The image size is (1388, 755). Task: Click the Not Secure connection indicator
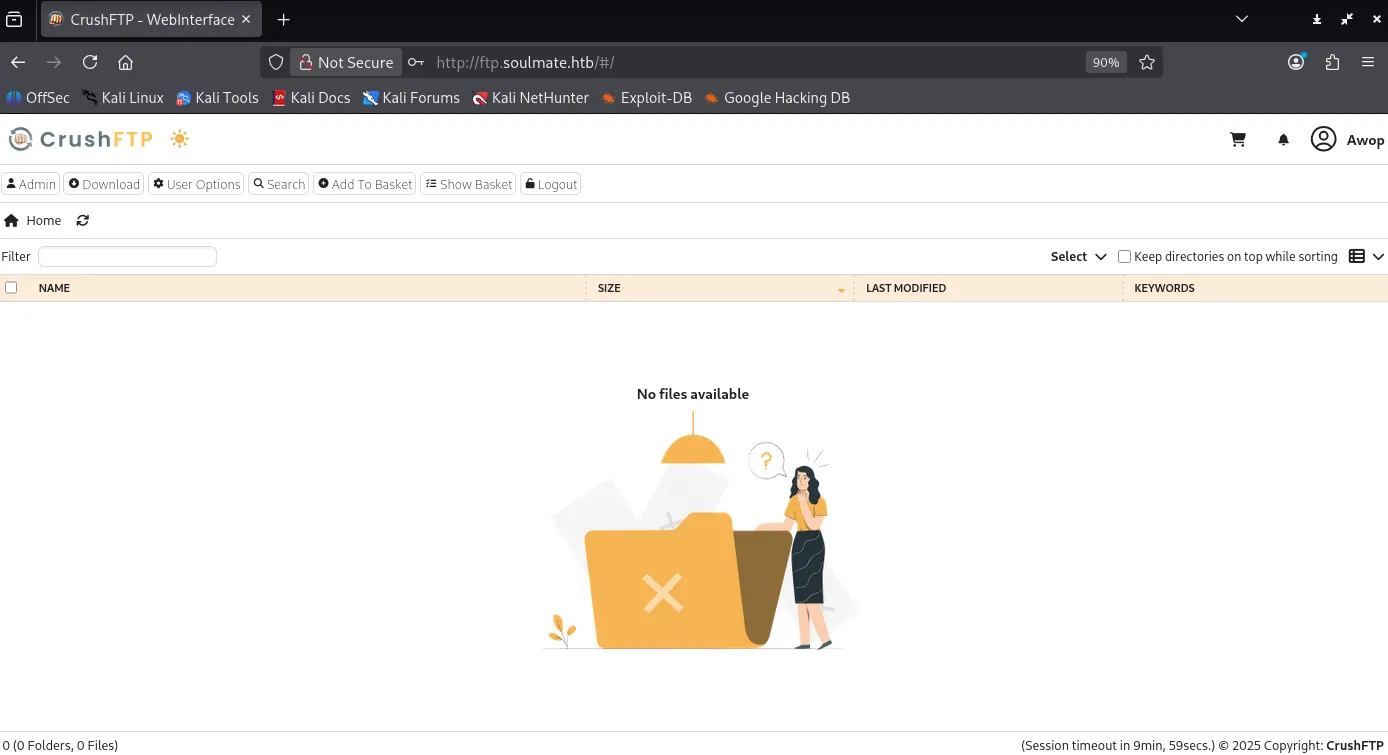coord(346,62)
